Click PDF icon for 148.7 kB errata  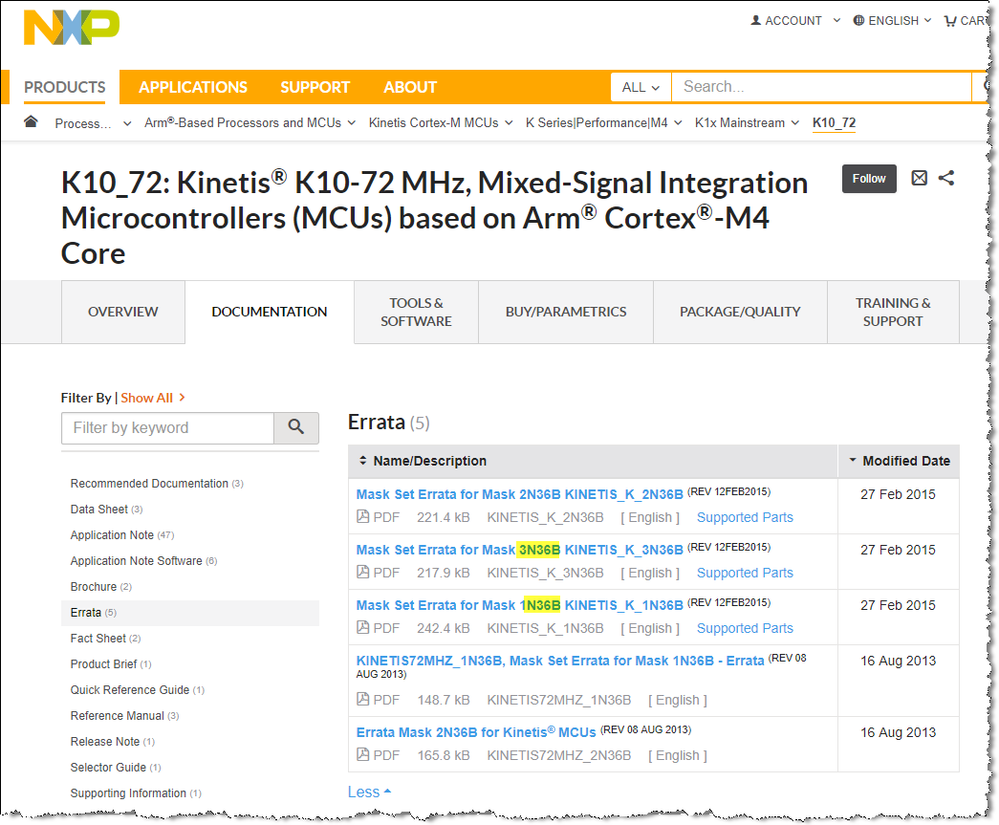[363, 699]
